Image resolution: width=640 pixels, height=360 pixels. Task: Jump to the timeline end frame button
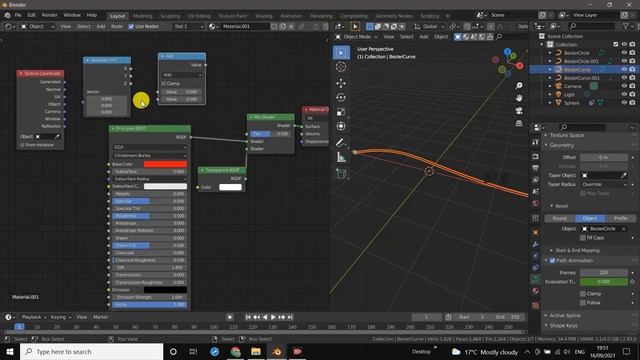coord(290,317)
